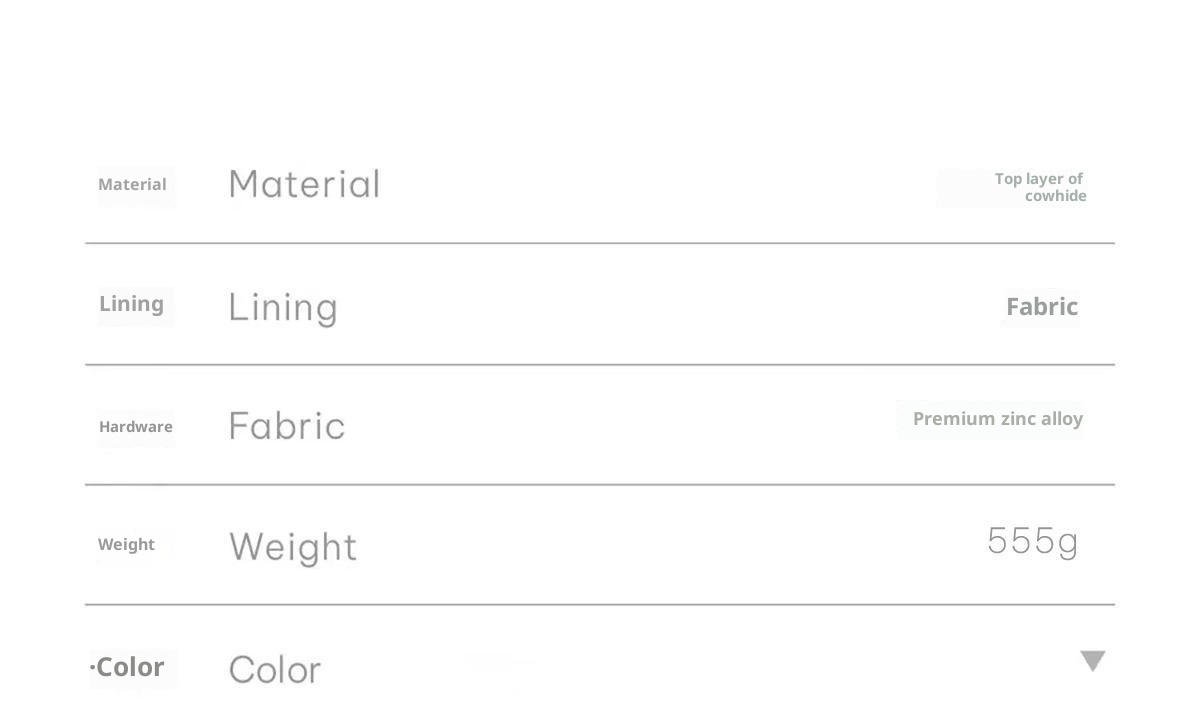This screenshot has height=716, width=1200.
Task: Click the small Material tag label
Action: tap(132, 185)
